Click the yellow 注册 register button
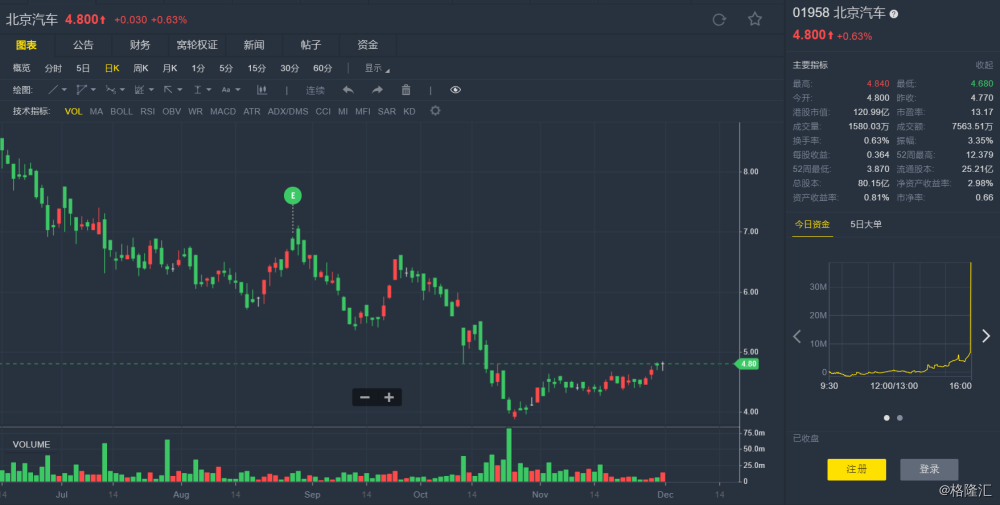1000x505 pixels. [x=857, y=469]
